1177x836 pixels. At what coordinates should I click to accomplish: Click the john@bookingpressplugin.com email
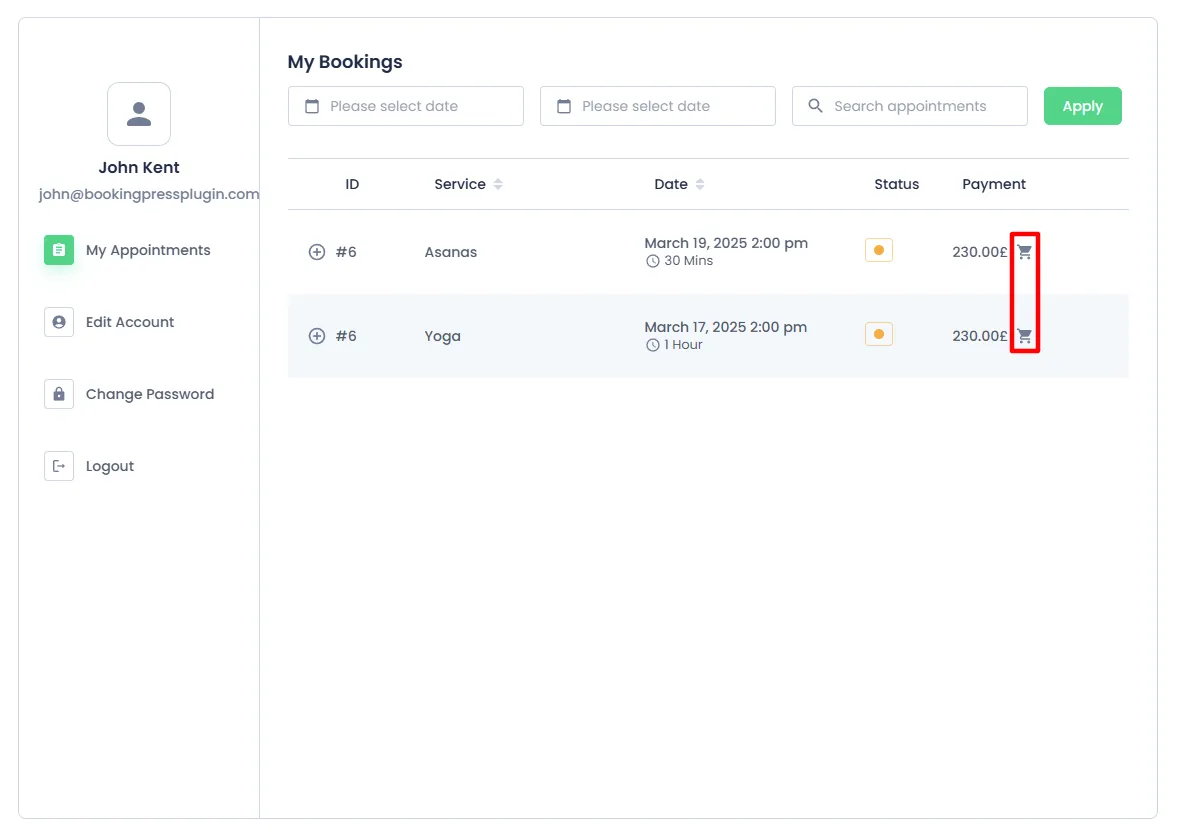tap(149, 194)
